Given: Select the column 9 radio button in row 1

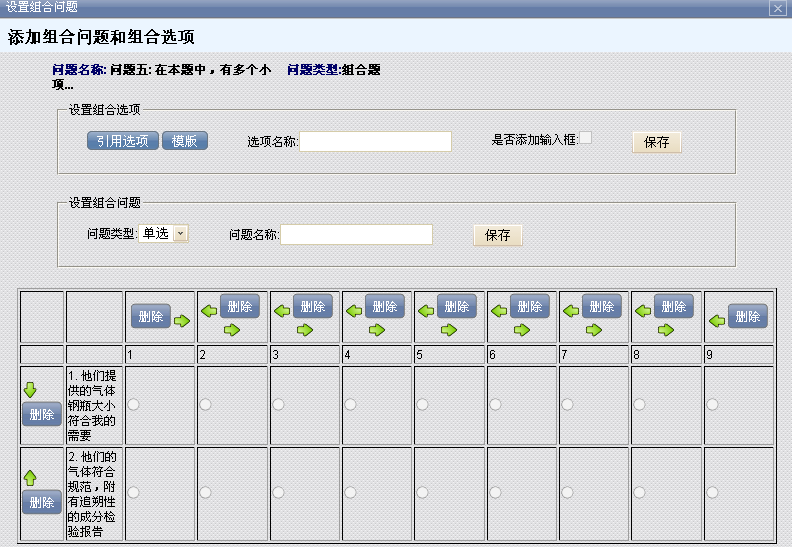Looking at the screenshot, I should tap(711, 404).
